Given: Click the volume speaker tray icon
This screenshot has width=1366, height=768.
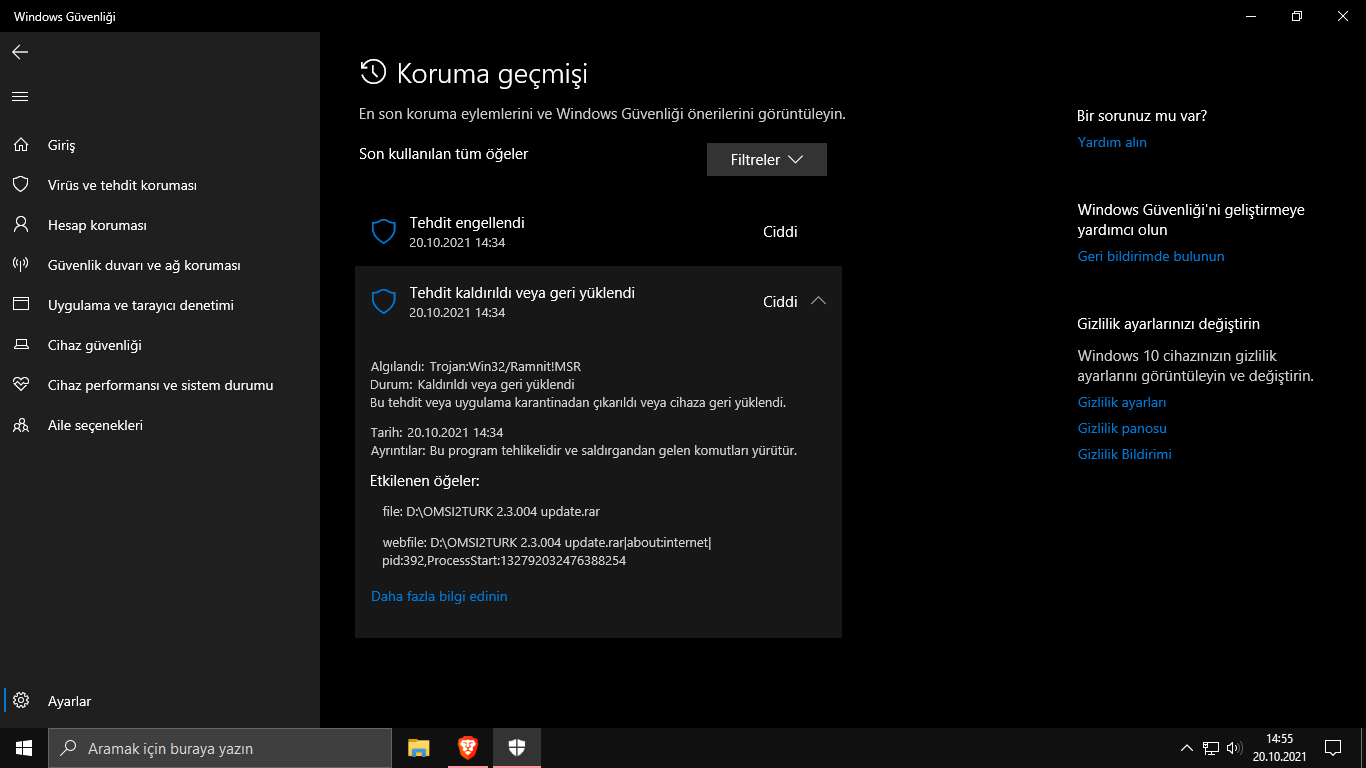Looking at the screenshot, I should [1234, 748].
